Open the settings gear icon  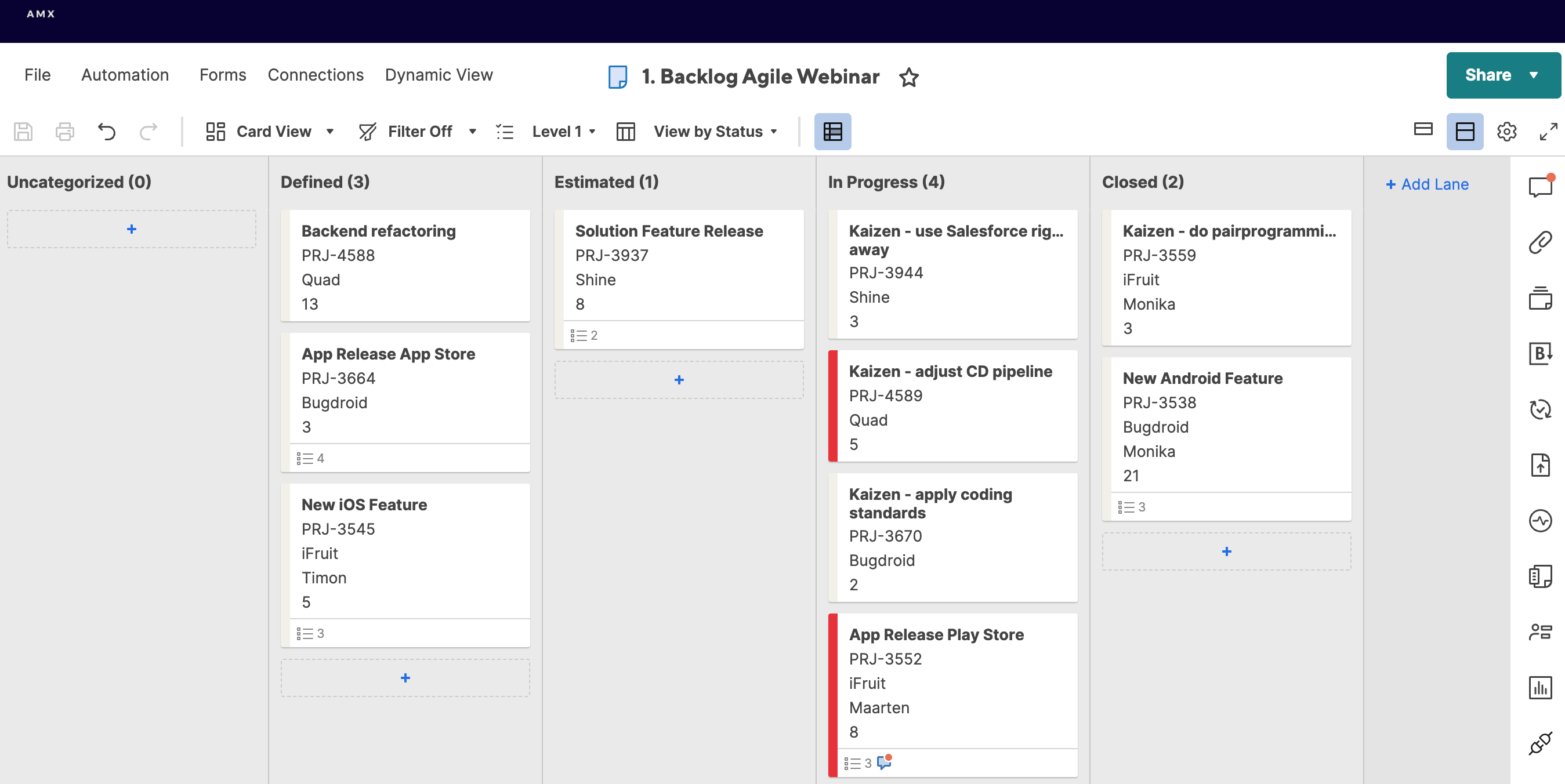(x=1506, y=131)
